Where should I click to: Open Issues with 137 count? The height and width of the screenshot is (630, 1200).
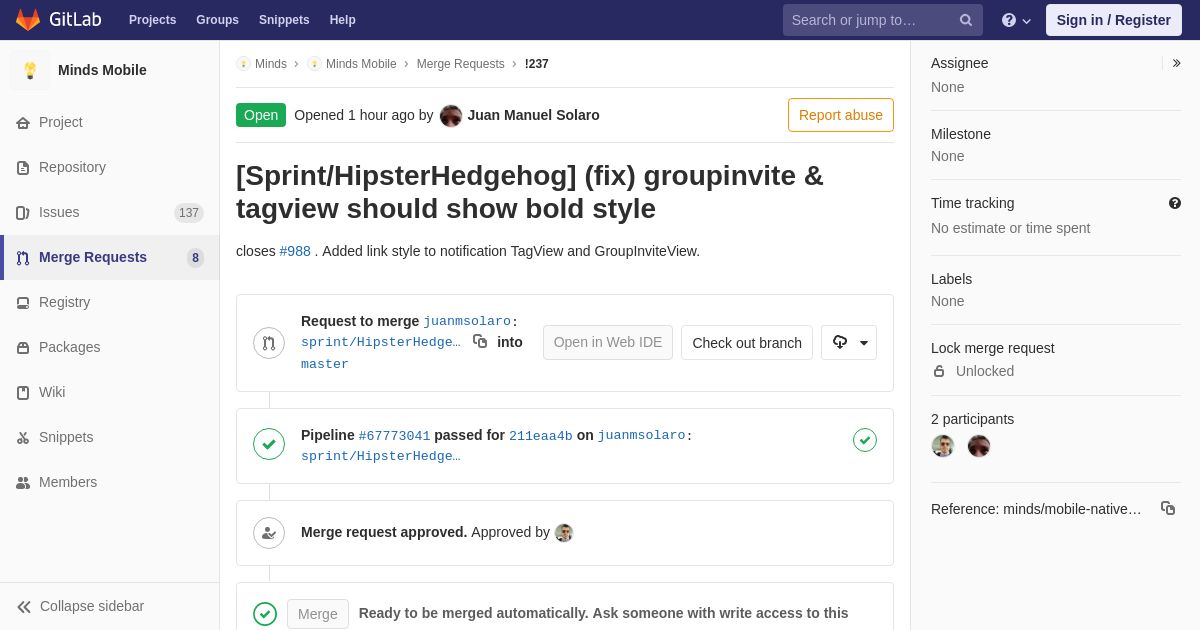[x=110, y=212]
